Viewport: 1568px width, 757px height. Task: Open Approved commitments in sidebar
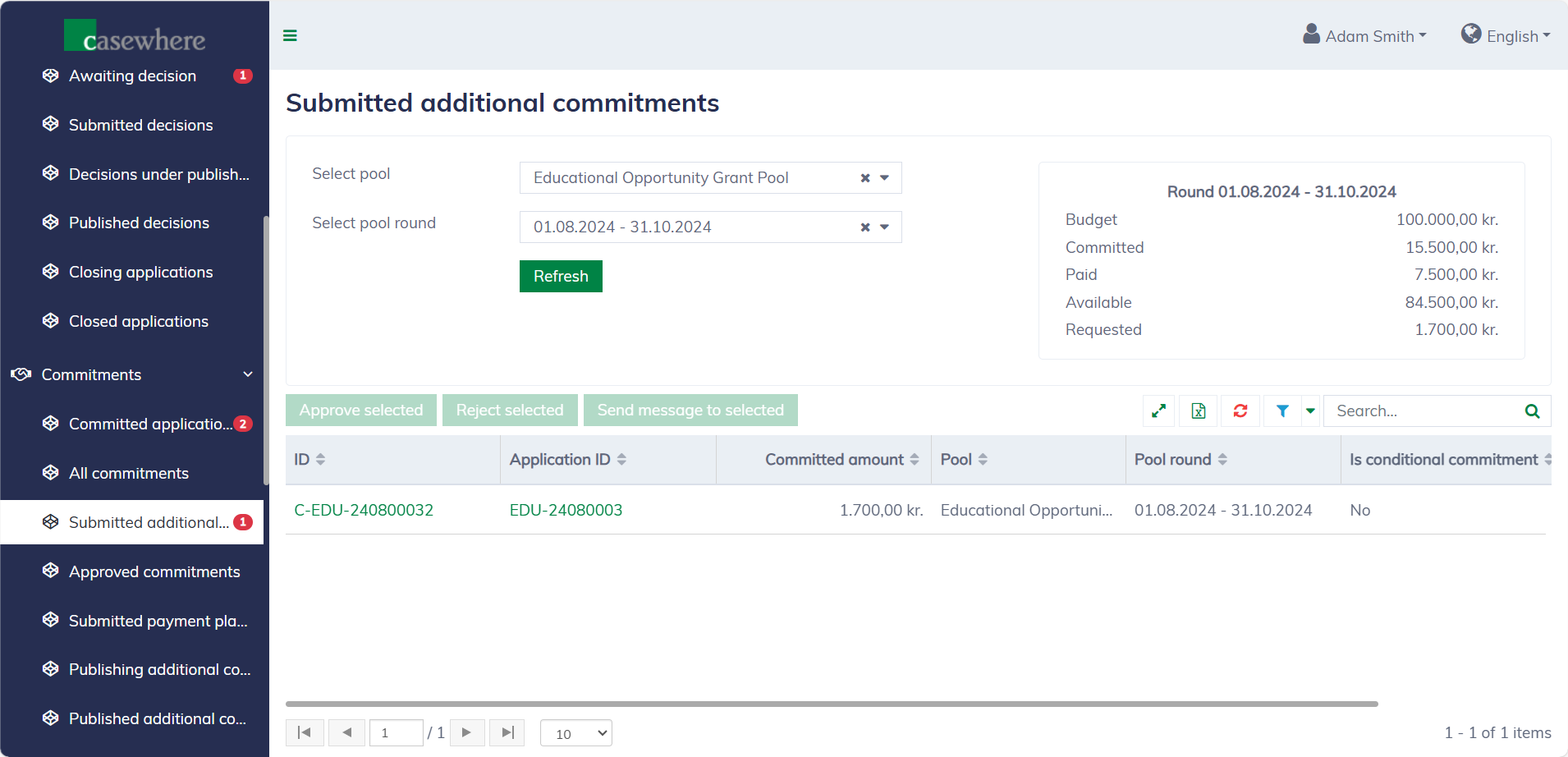154,571
